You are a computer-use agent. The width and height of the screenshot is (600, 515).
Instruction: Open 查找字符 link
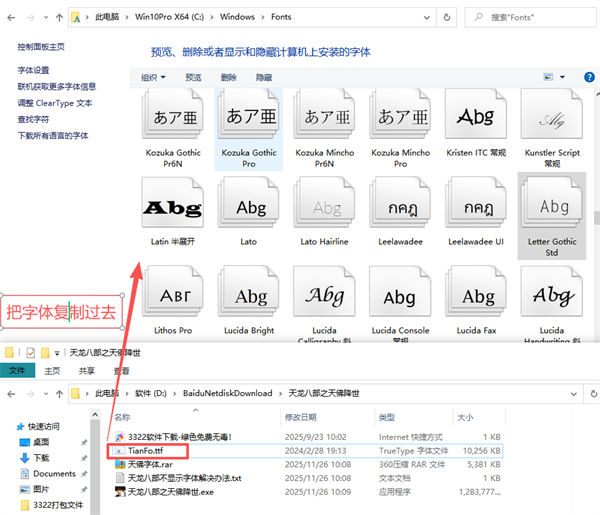click(33, 119)
